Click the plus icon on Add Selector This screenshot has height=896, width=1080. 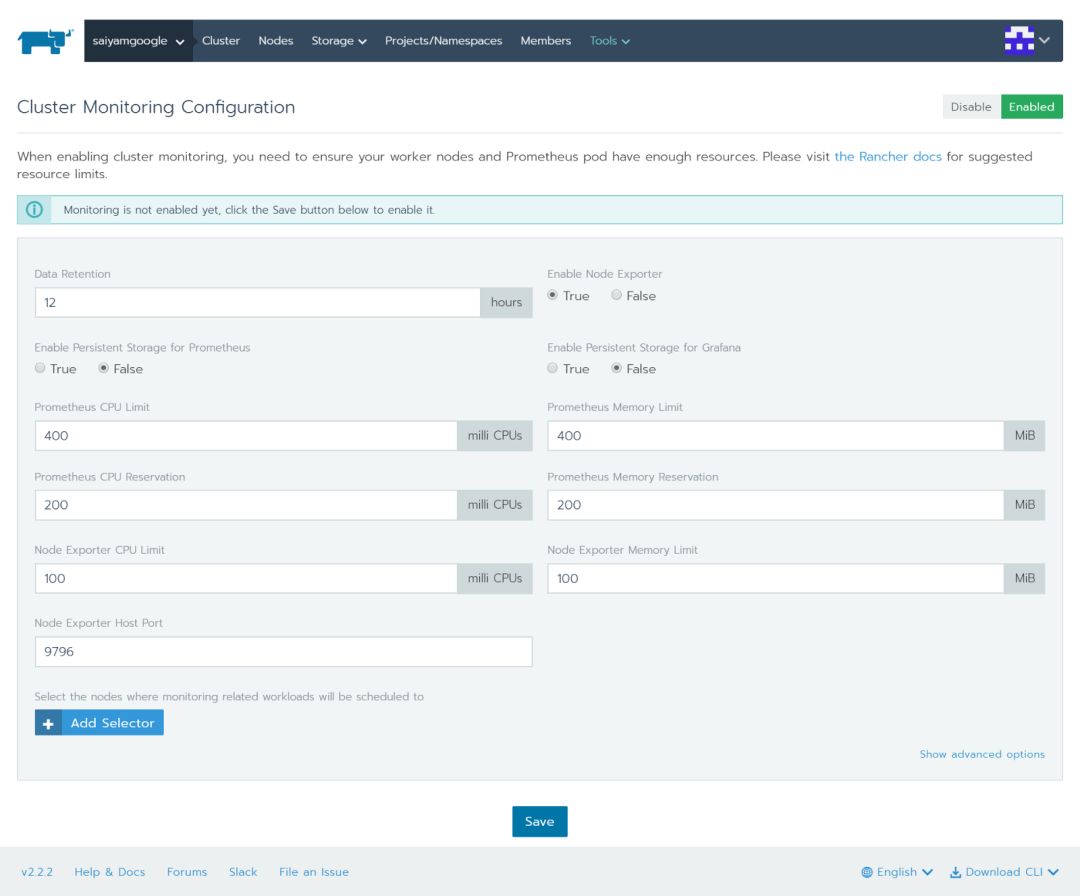coord(48,723)
